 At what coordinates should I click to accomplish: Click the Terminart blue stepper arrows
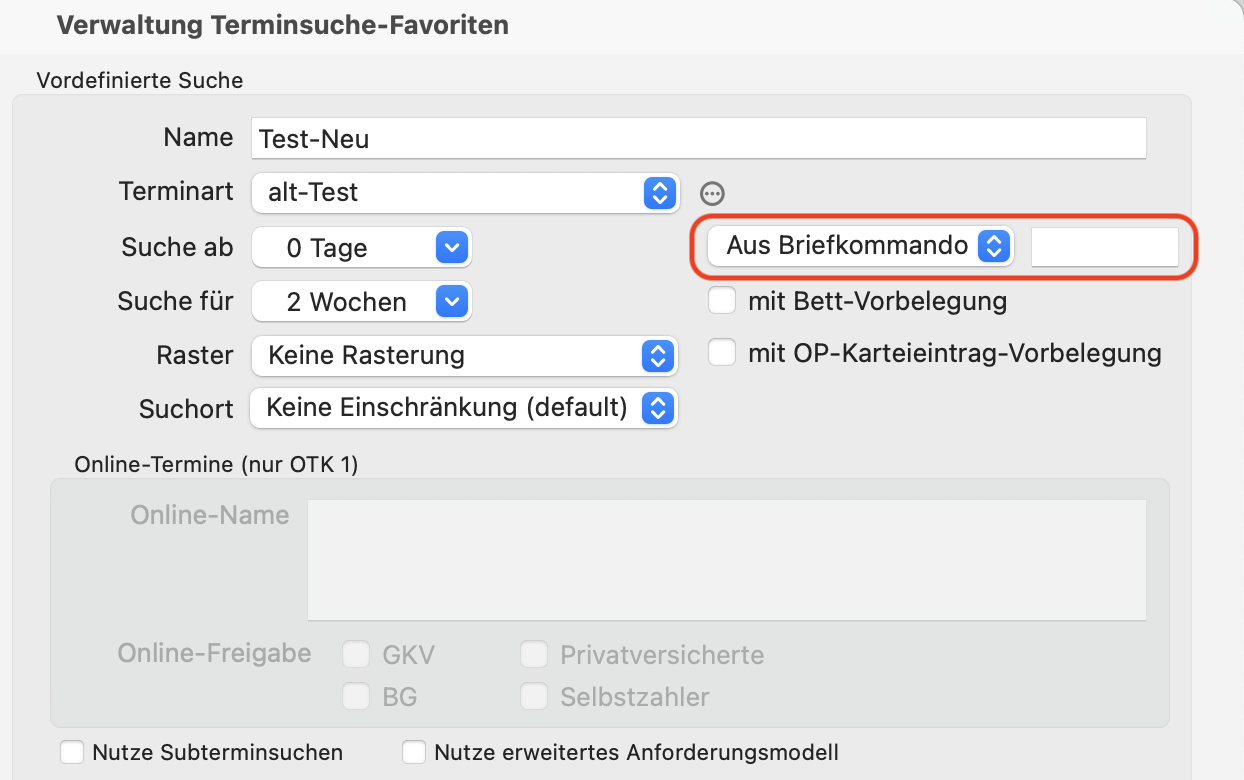[659, 192]
